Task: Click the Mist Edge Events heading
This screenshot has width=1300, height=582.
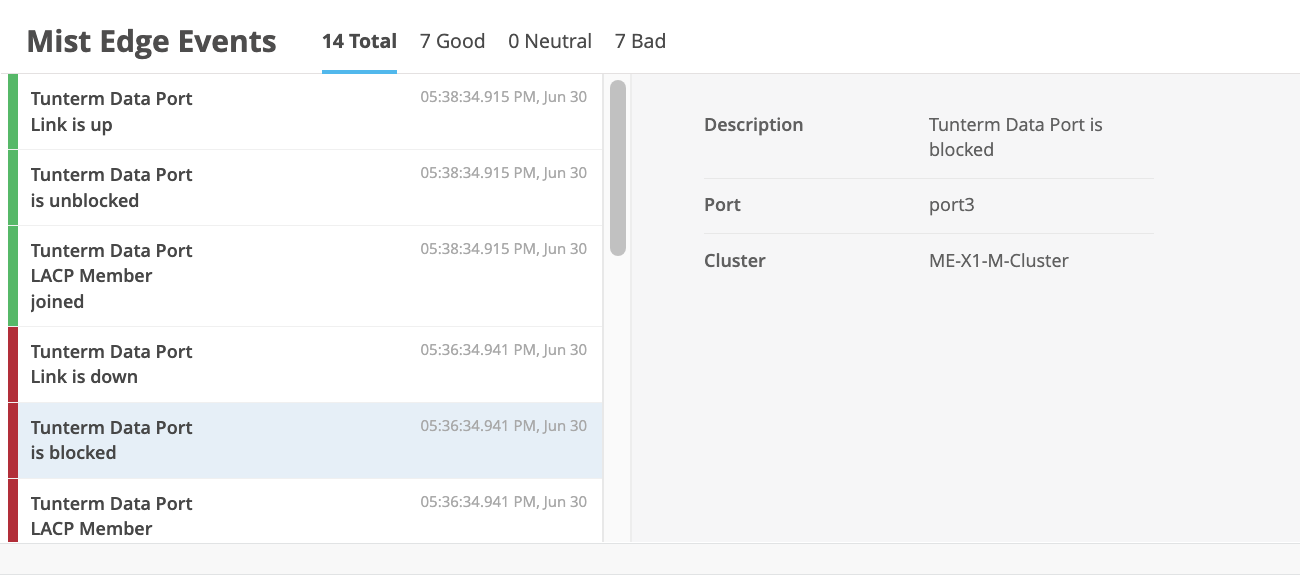Action: (151, 42)
